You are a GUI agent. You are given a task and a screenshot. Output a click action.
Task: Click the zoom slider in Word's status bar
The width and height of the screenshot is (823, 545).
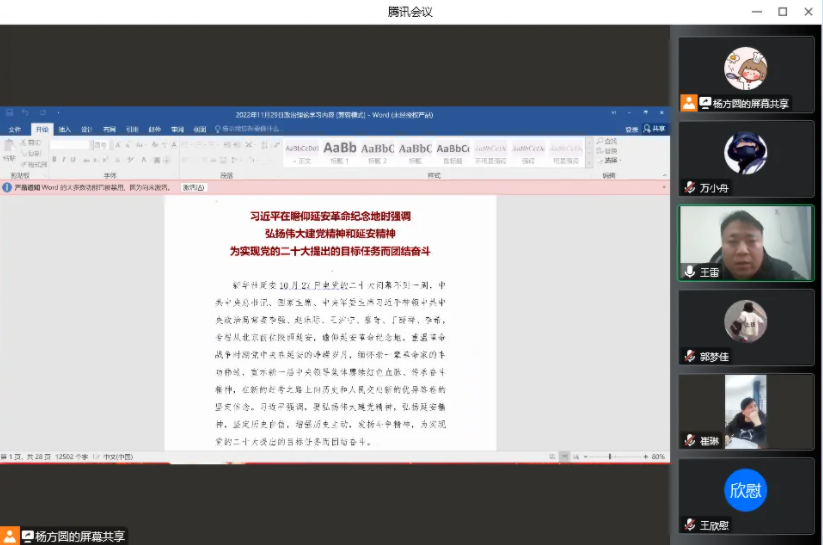point(610,456)
